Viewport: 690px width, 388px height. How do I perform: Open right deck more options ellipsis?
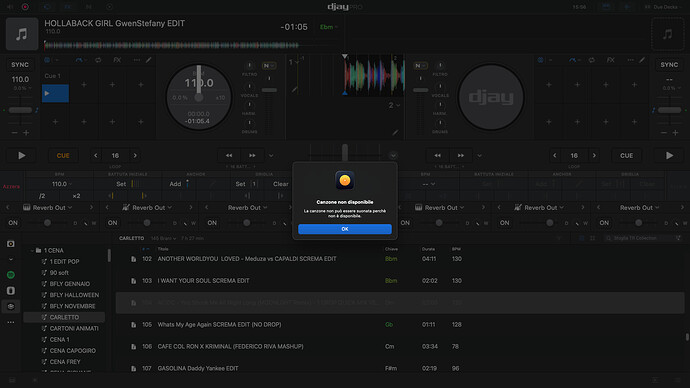pos(630,60)
